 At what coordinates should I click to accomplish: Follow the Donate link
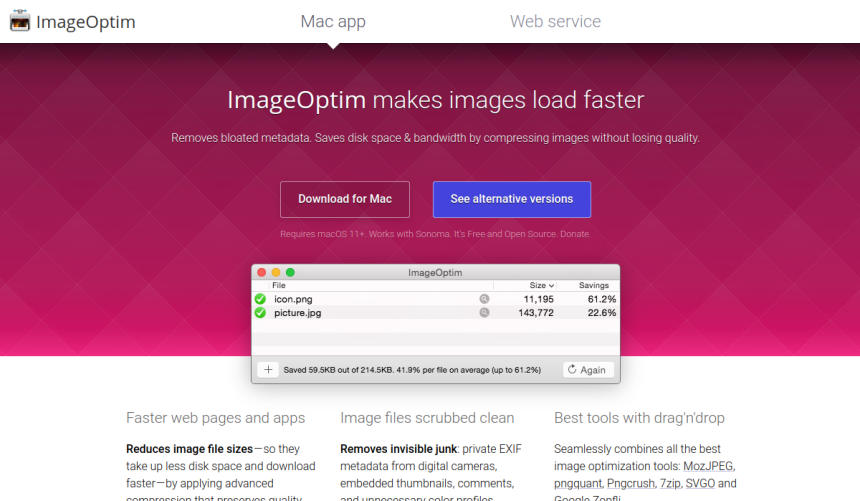pos(574,234)
